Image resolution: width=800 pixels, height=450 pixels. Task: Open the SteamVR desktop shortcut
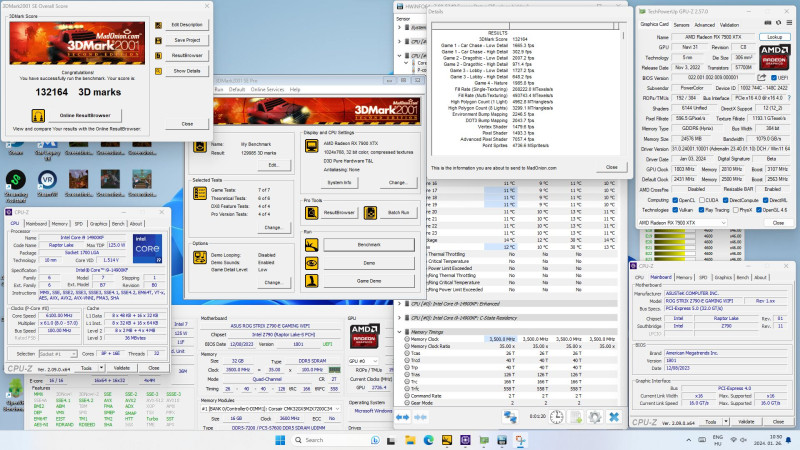47,184
